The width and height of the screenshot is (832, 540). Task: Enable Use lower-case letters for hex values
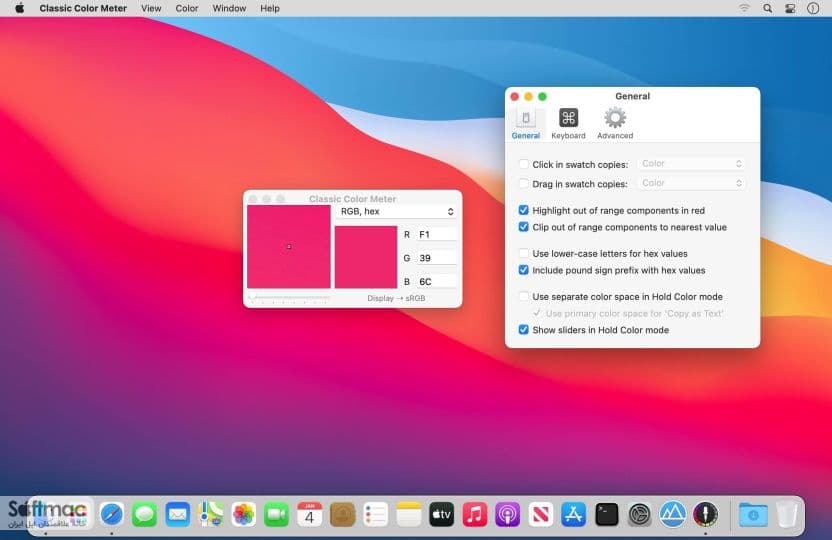click(524, 253)
